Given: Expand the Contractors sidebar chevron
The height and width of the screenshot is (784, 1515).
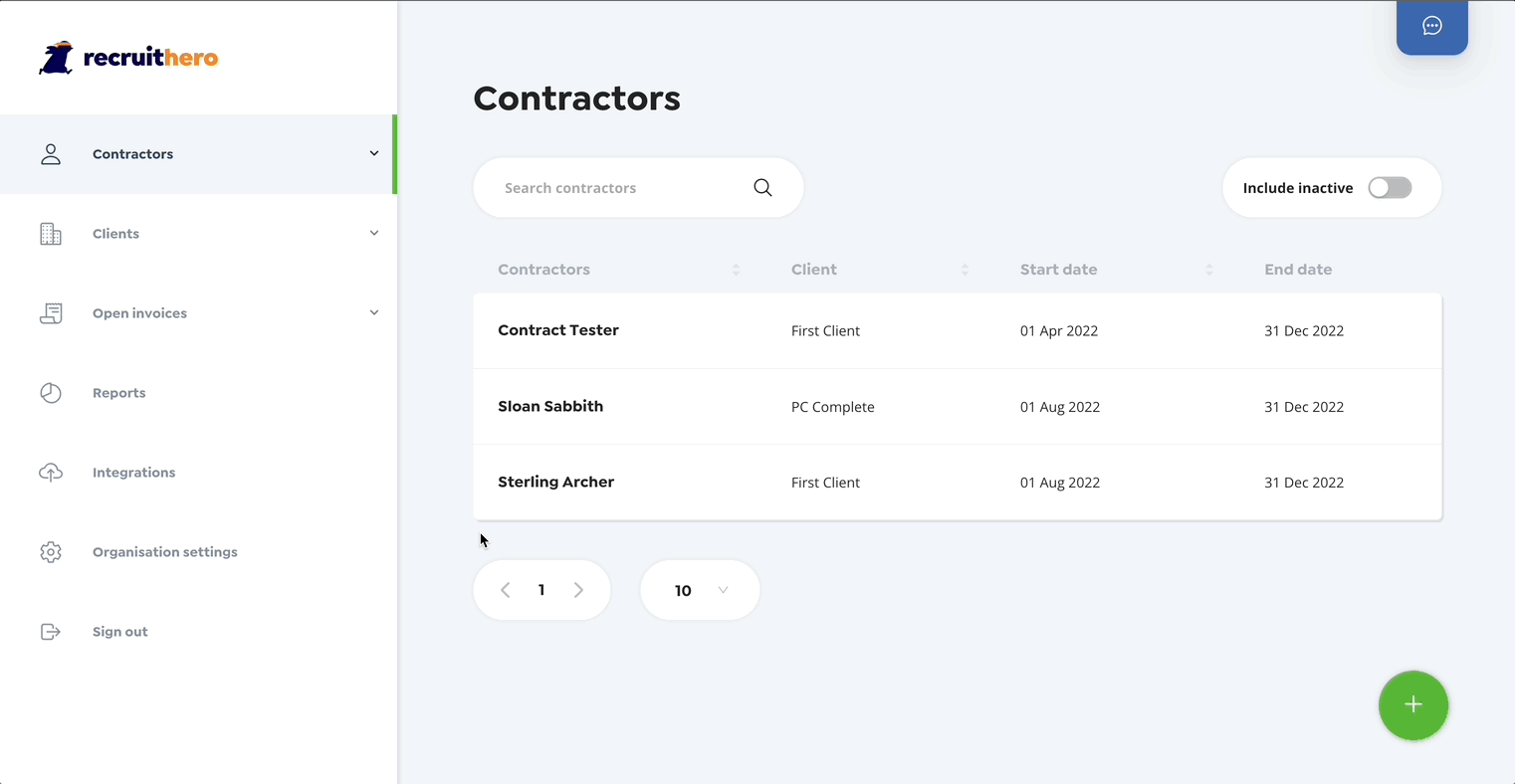Looking at the screenshot, I should [374, 153].
